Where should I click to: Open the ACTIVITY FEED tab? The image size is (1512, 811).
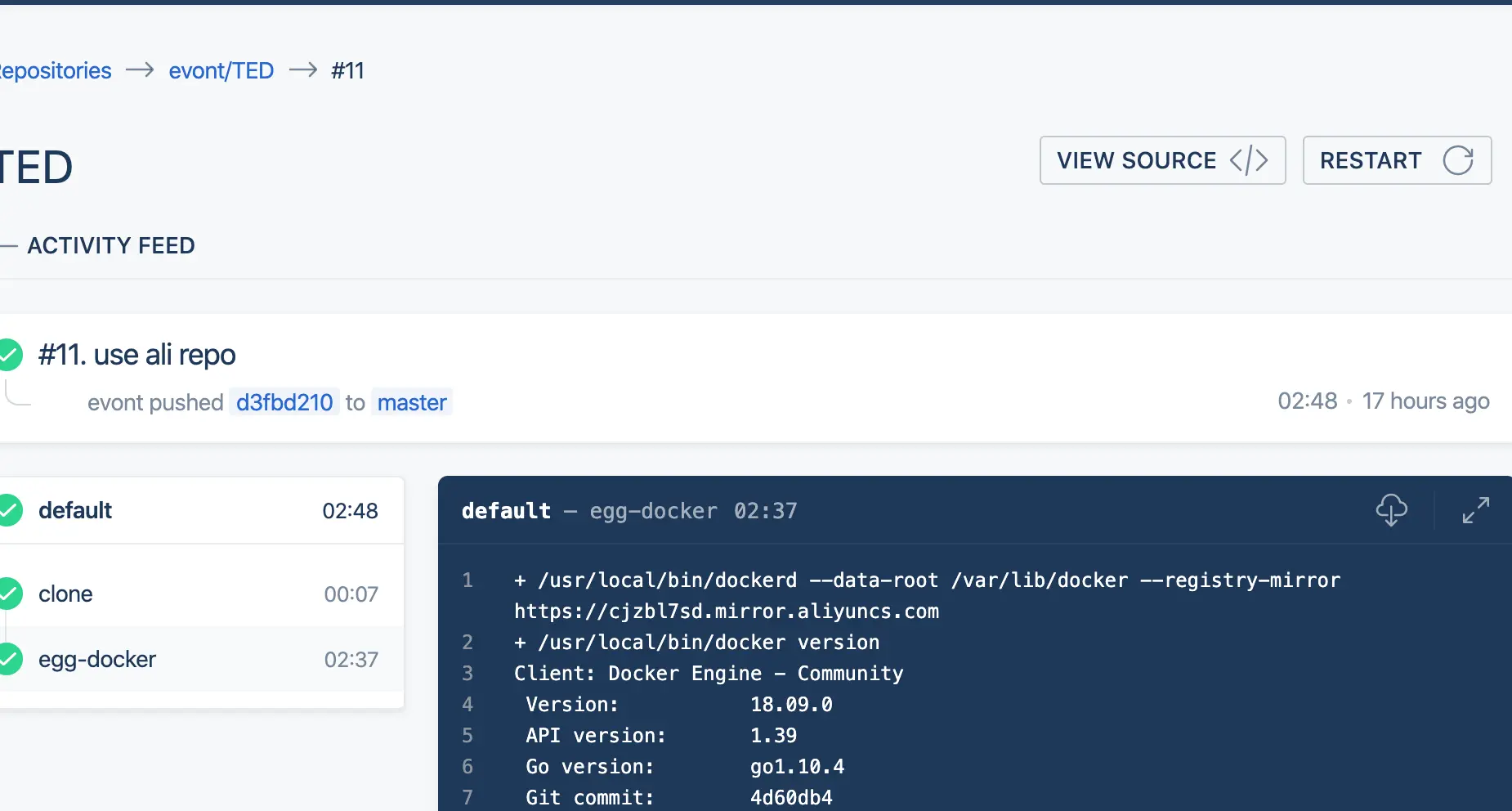(111, 245)
